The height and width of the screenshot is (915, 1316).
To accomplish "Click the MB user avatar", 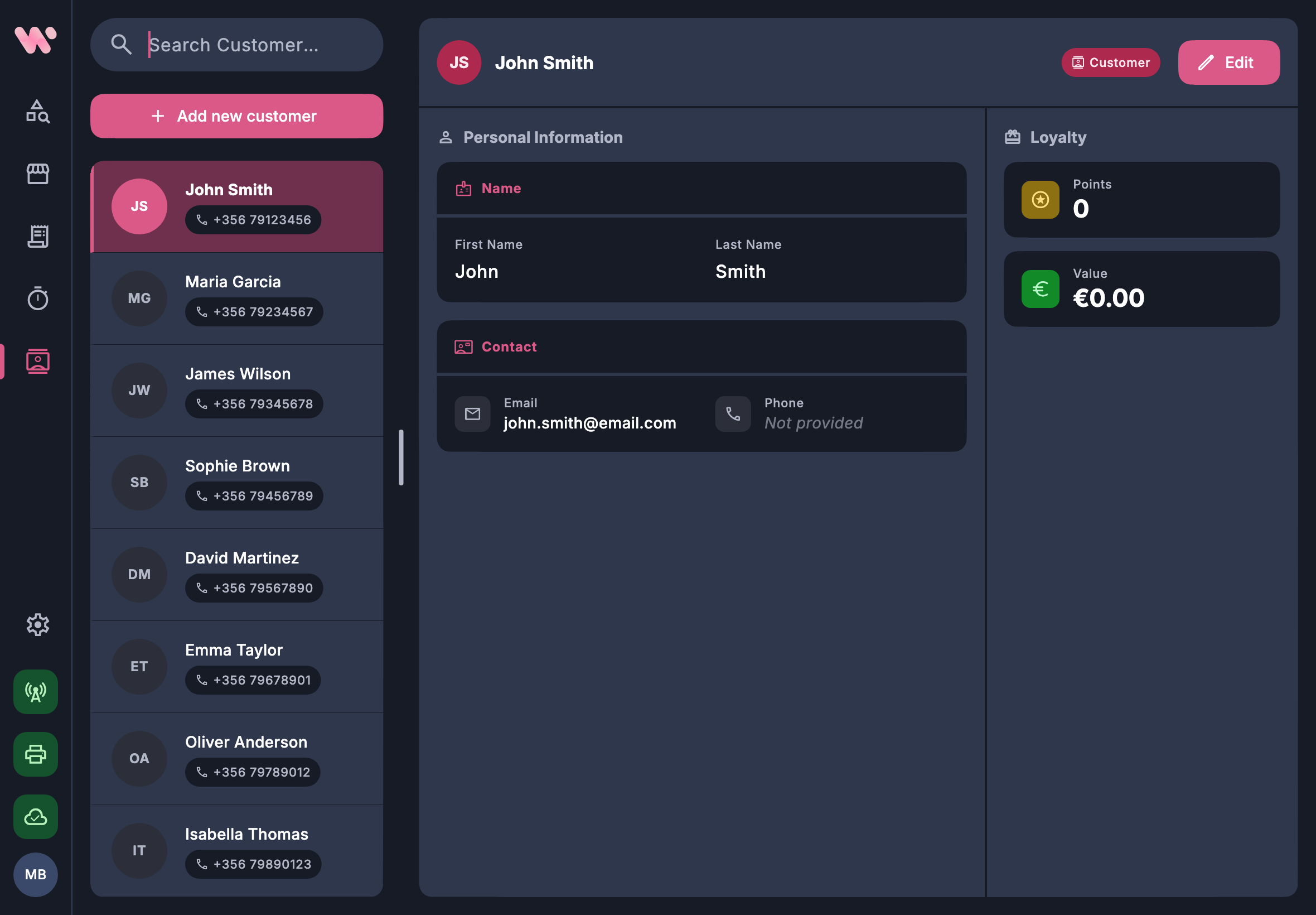I will click(x=35, y=874).
